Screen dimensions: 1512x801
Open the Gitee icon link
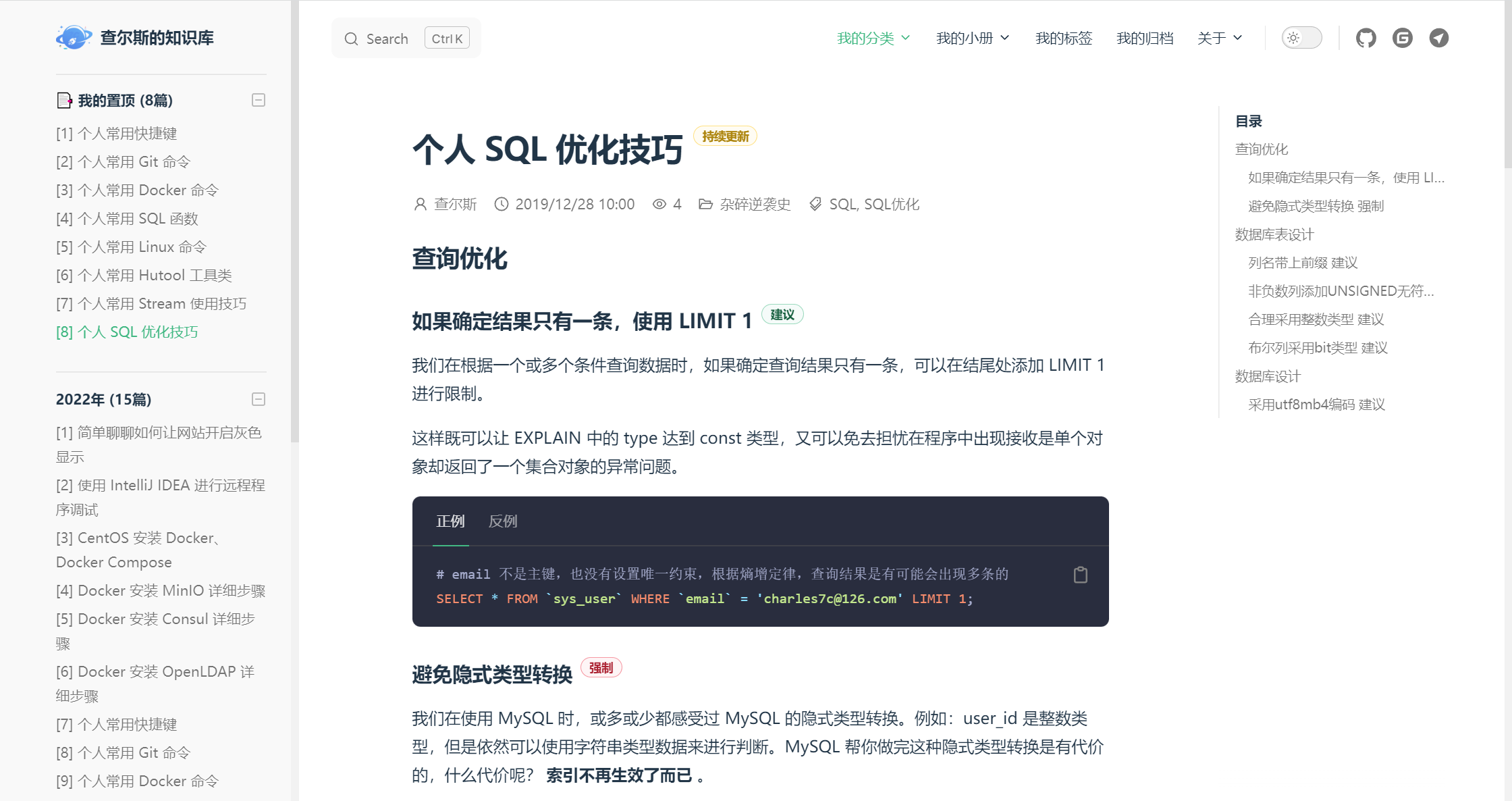point(1402,38)
